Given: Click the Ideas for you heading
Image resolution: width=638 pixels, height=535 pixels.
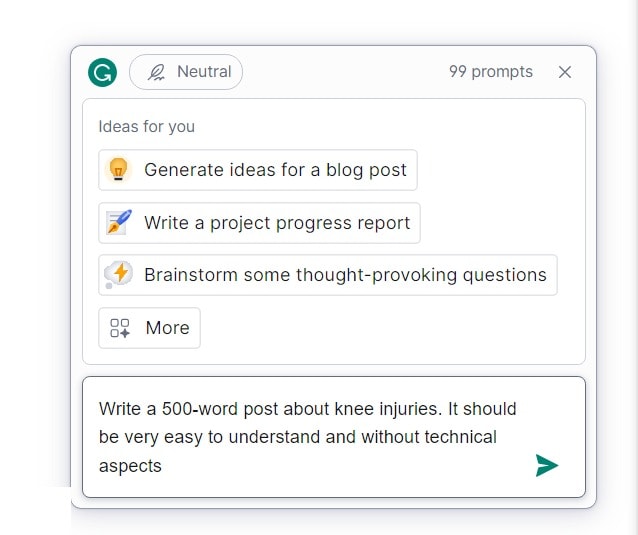Looking at the screenshot, I should click(146, 127).
